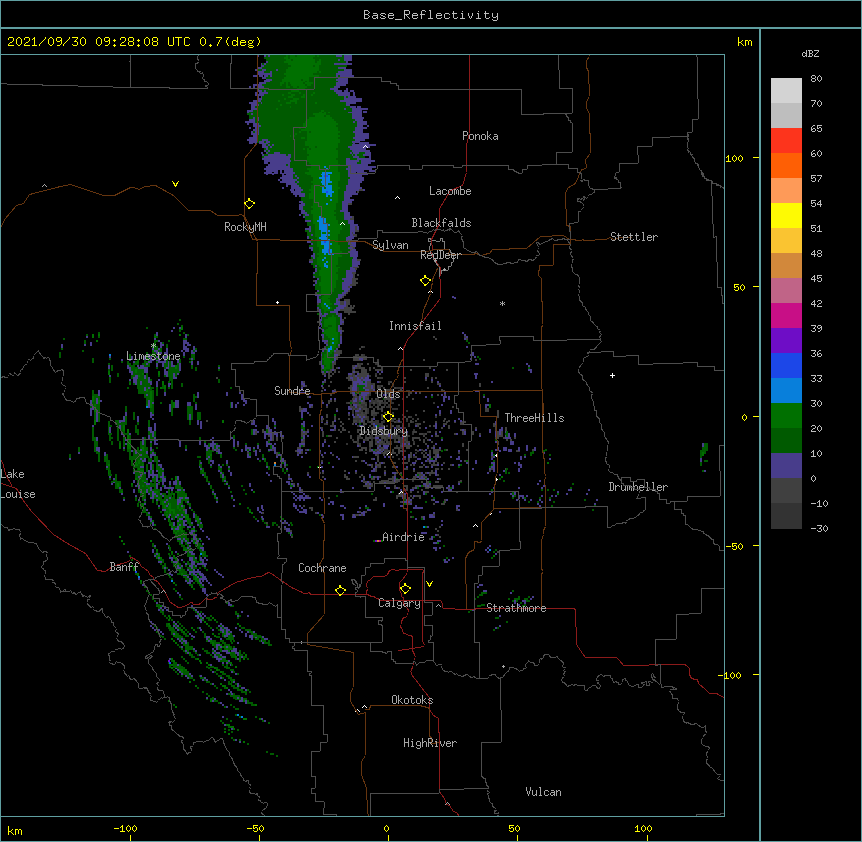Click the Limestone label
Image resolution: width=862 pixels, height=842 pixels.
pyautogui.click(x=153, y=356)
